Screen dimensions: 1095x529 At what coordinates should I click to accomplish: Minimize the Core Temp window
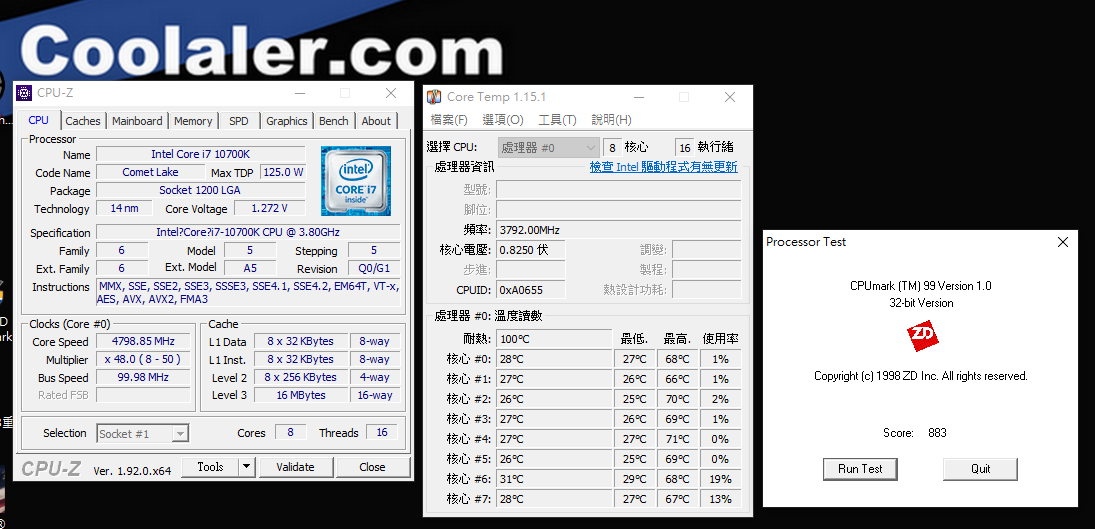click(x=639, y=98)
